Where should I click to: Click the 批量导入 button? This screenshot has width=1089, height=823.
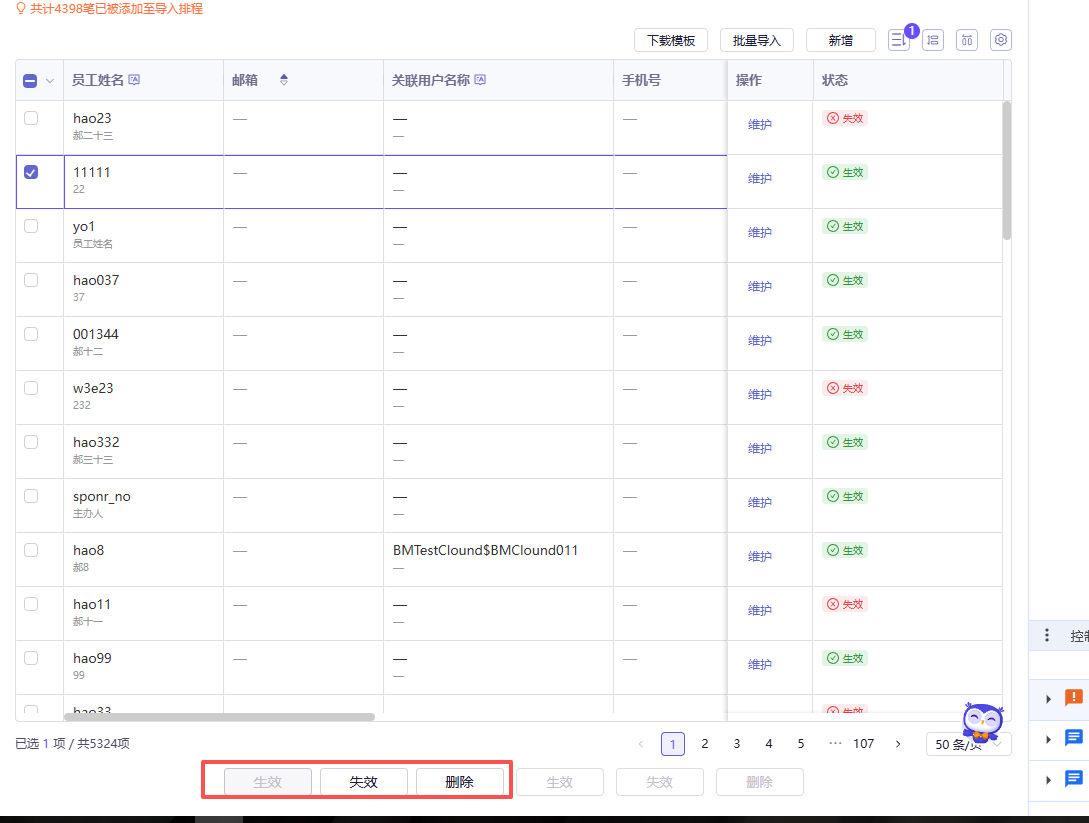tap(756, 40)
